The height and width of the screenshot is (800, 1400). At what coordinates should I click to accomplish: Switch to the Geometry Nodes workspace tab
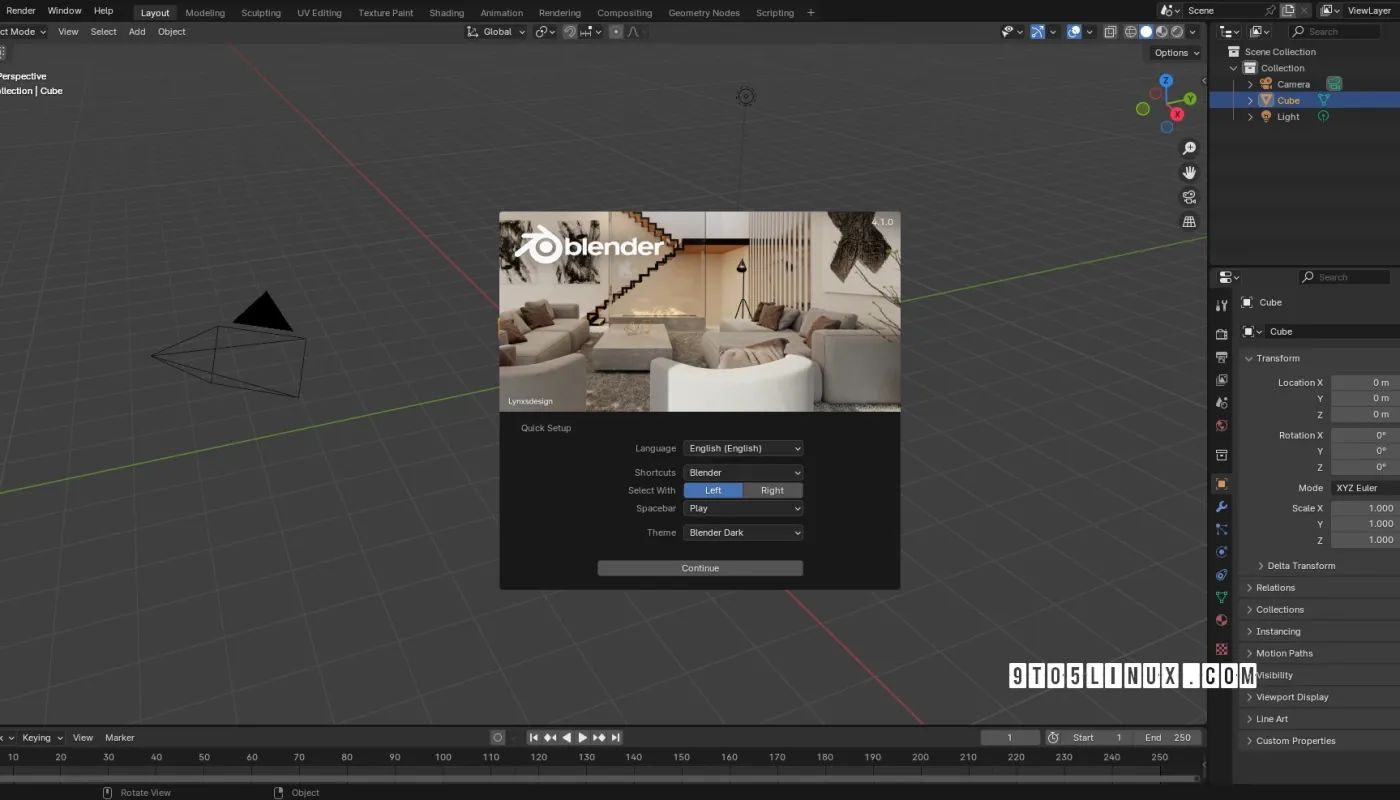[704, 13]
